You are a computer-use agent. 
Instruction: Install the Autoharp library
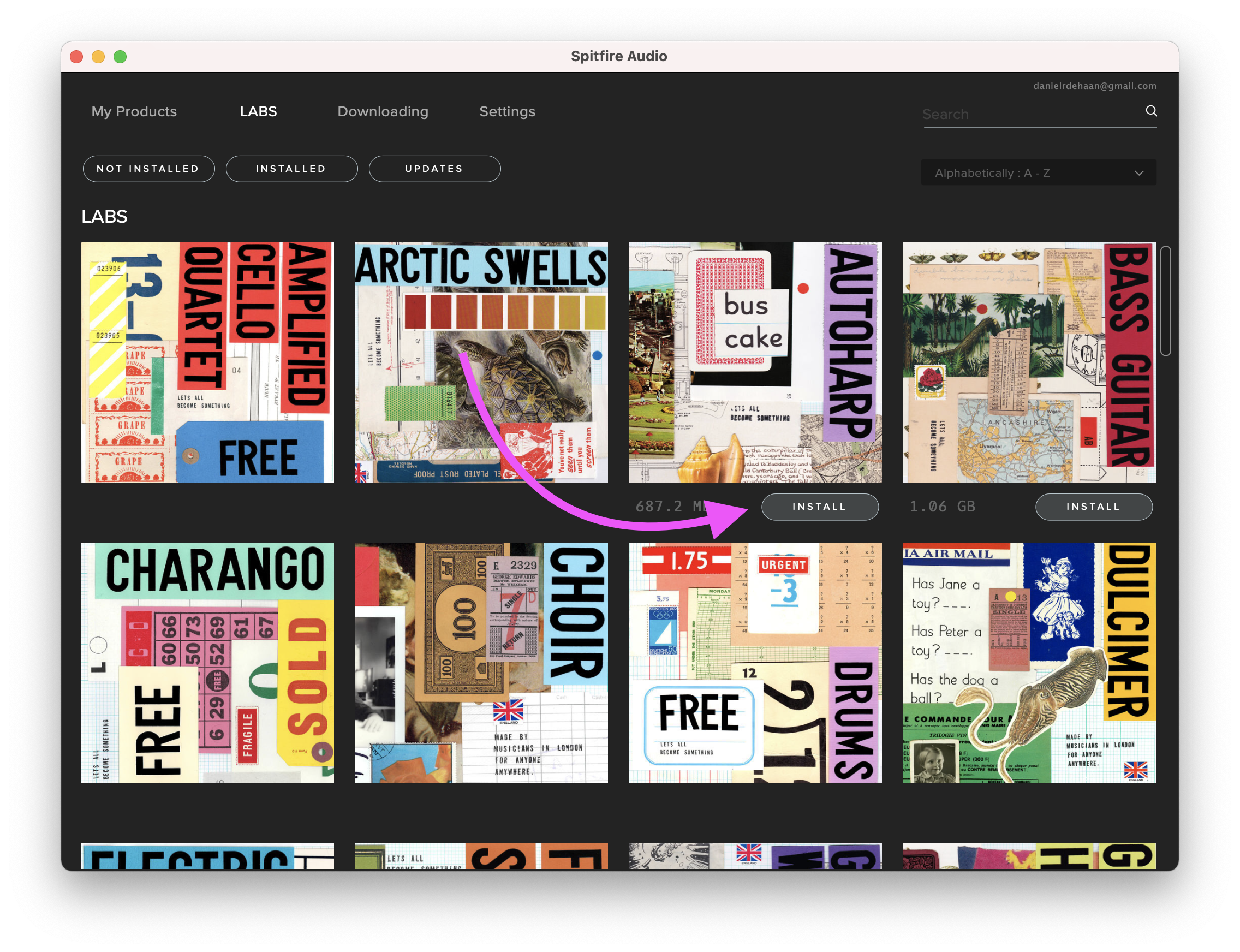[819, 507]
